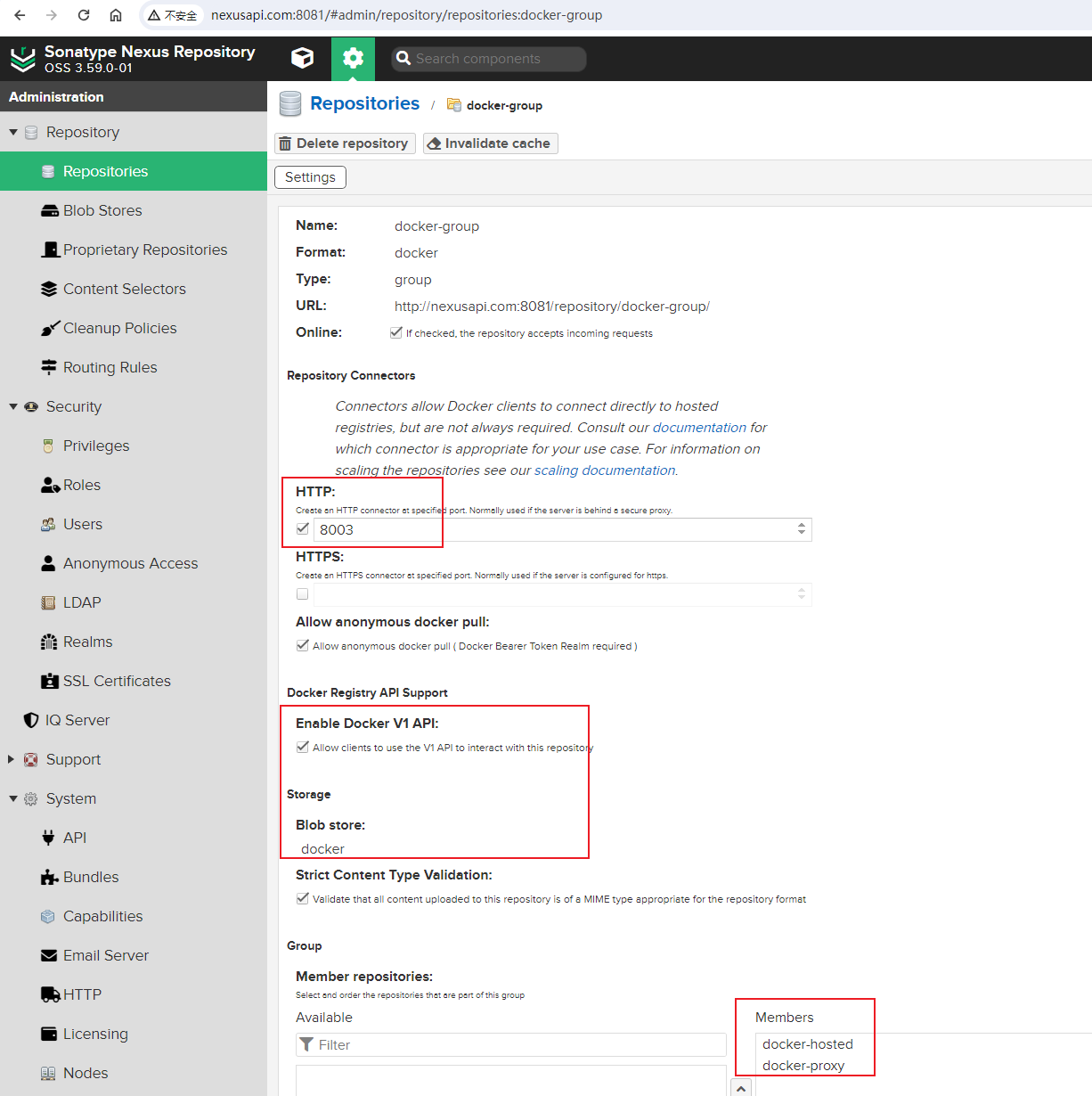Open the browser home page icon
The image size is (1092, 1096).
[x=116, y=15]
